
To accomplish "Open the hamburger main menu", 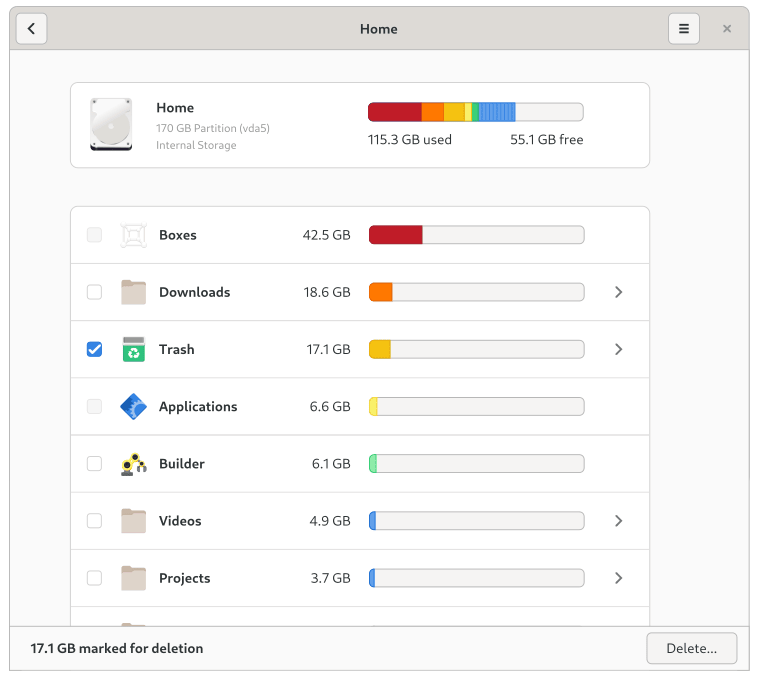I will tap(684, 29).
